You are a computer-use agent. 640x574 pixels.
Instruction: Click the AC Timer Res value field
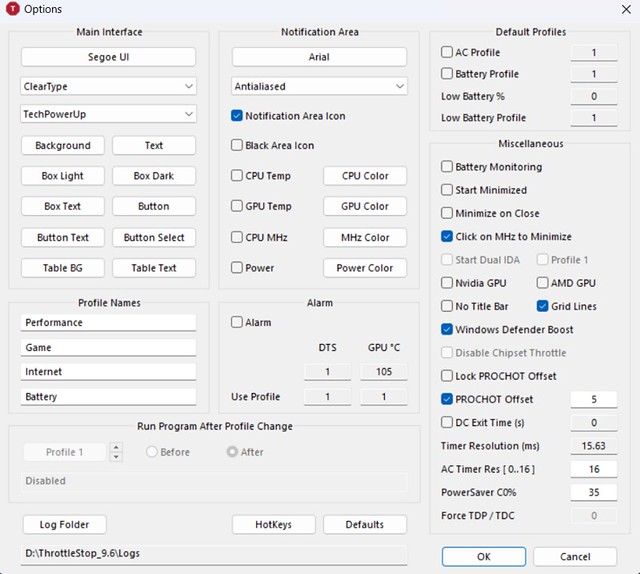click(594, 469)
